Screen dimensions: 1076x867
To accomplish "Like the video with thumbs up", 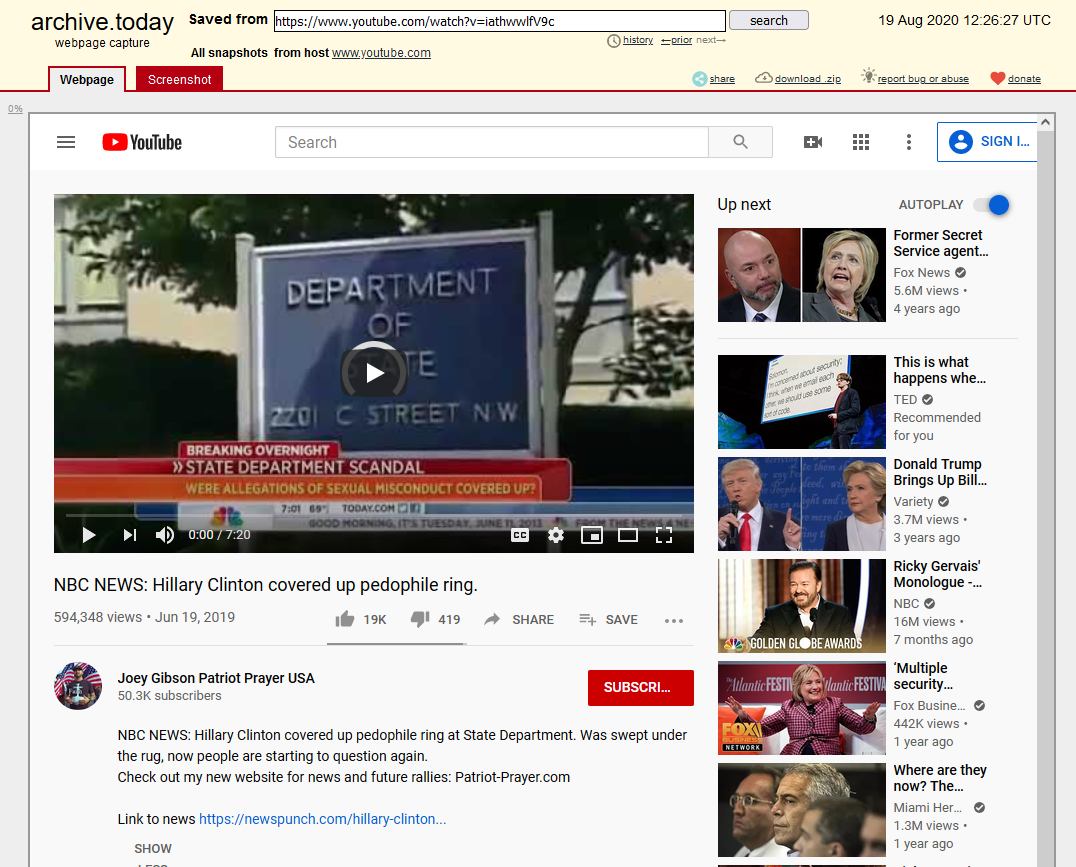I will (x=360, y=620).
